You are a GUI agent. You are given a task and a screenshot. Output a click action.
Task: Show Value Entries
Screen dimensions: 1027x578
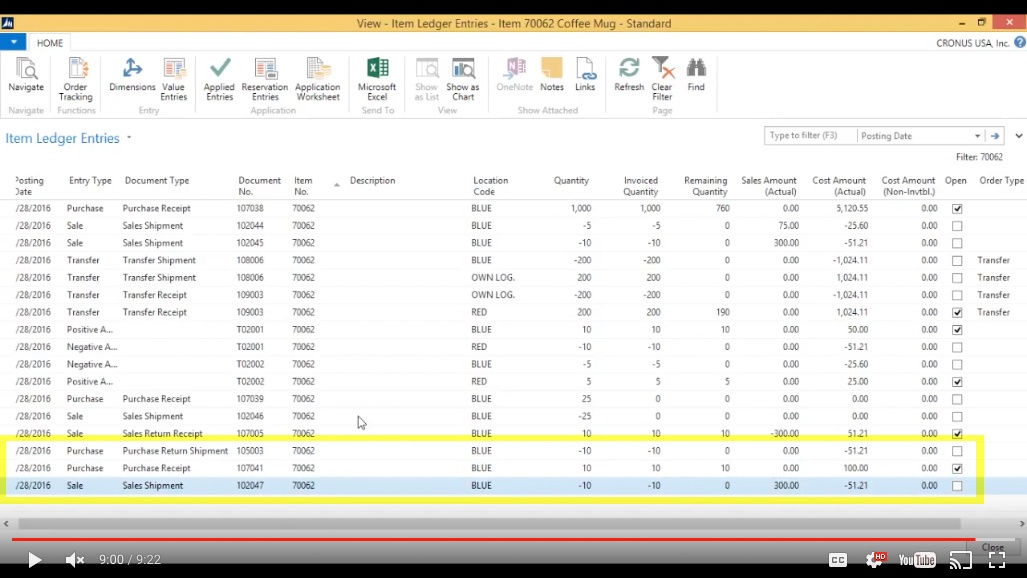coord(174,79)
